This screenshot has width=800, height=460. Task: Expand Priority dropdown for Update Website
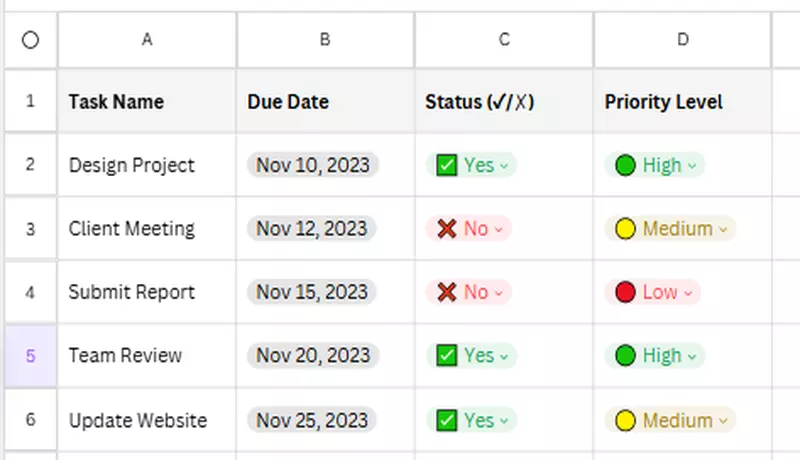point(722,421)
